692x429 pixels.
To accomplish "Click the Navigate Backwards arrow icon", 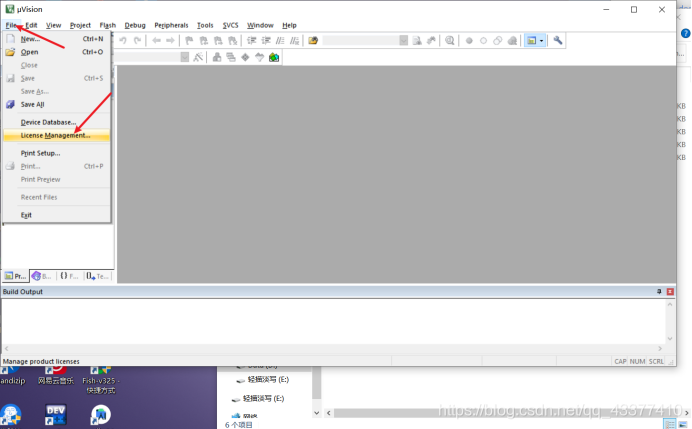I will pos(156,41).
